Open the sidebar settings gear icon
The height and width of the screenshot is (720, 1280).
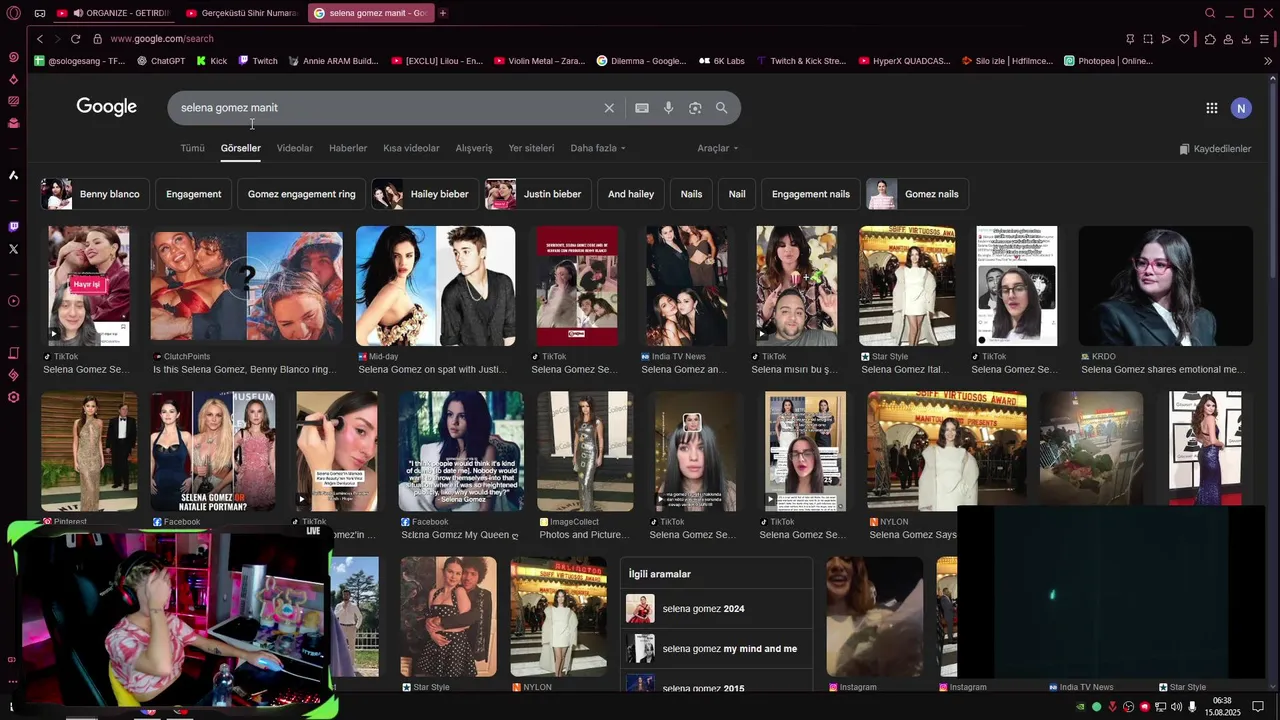[13, 397]
